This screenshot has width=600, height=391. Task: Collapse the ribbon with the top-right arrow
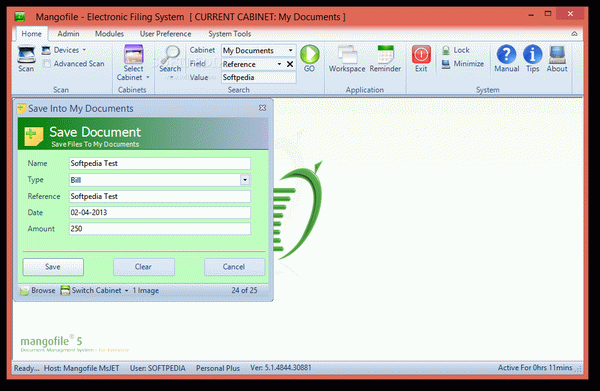pos(574,34)
